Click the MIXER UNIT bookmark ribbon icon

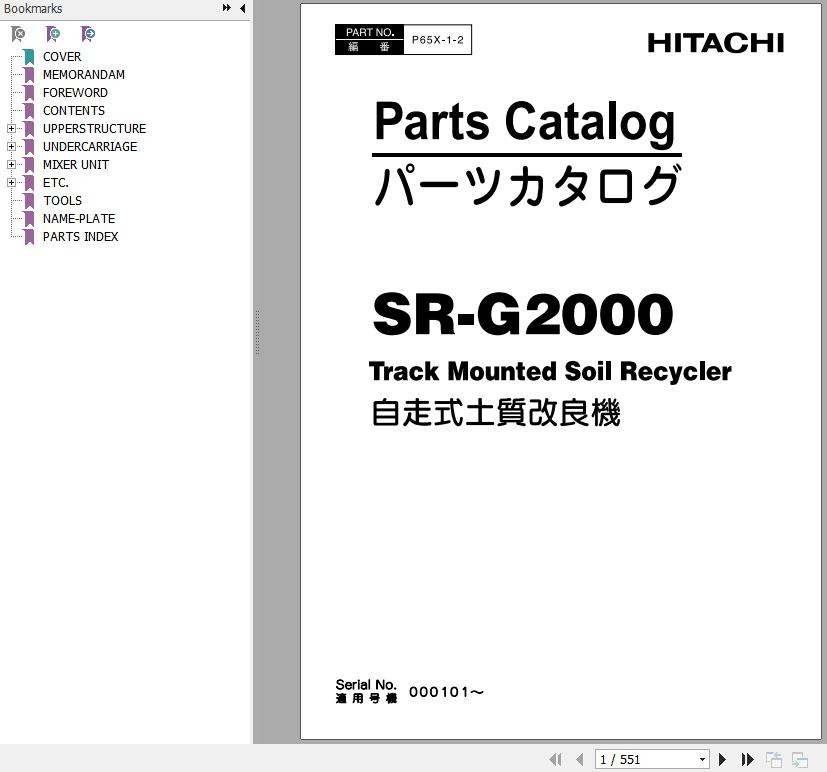29,165
